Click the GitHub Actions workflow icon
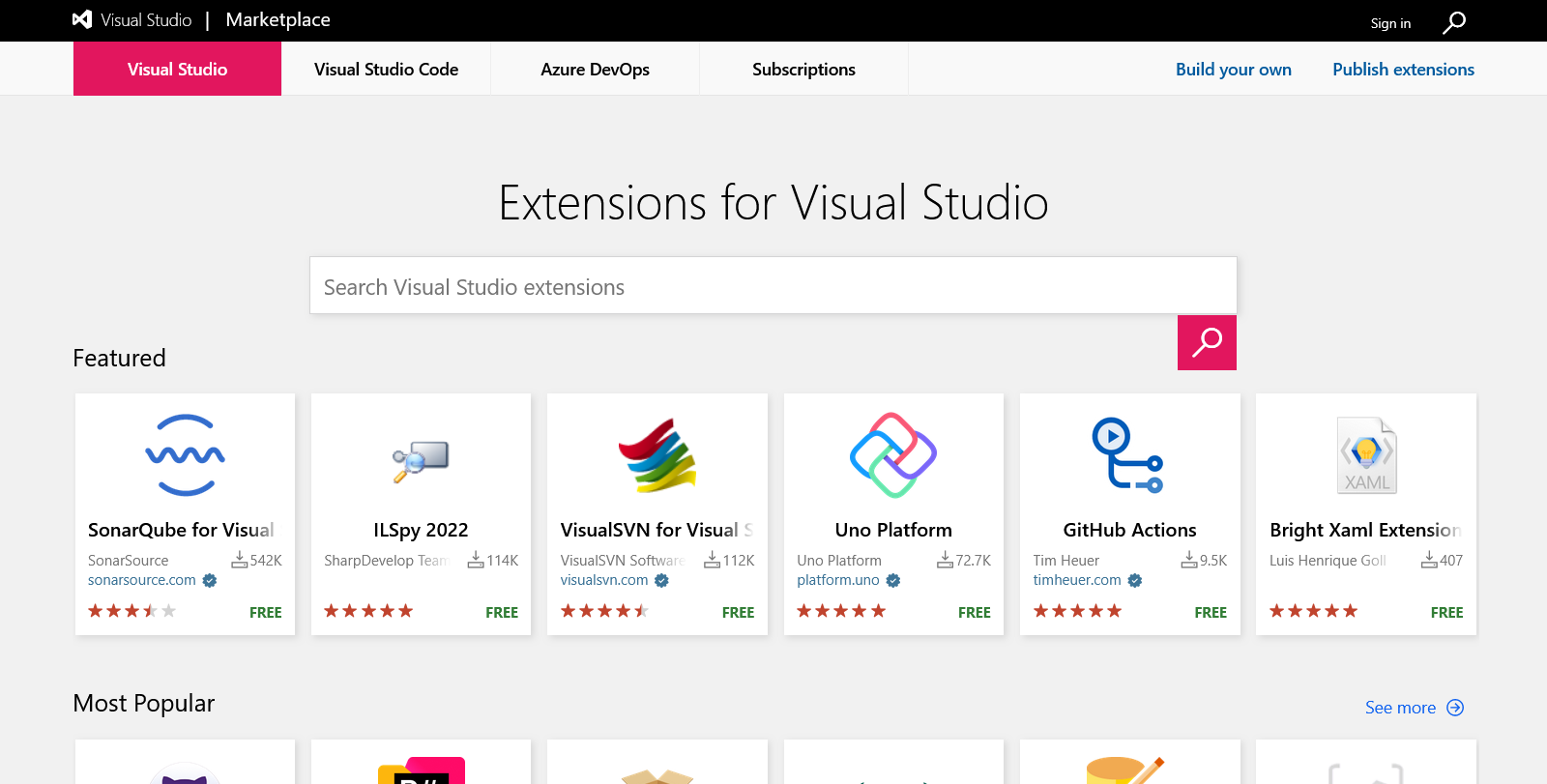This screenshot has height=784, width=1547. tap(1128, 455)
